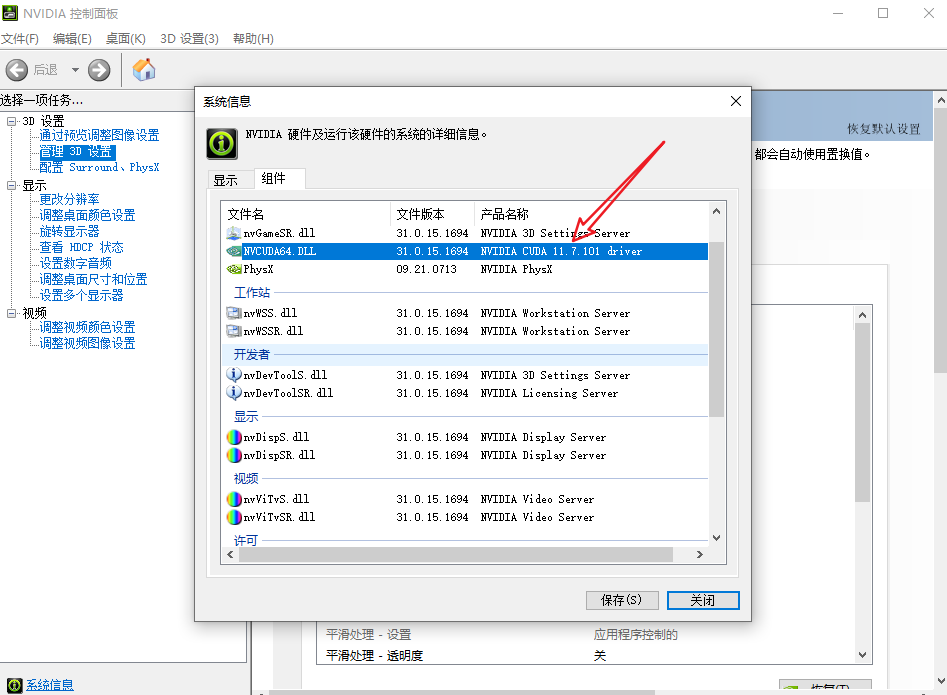Click the forward navigation arrow

pos(98,70)
